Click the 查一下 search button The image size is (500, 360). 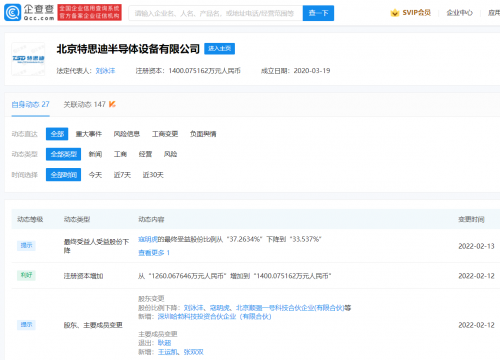[x=318, y=13]
